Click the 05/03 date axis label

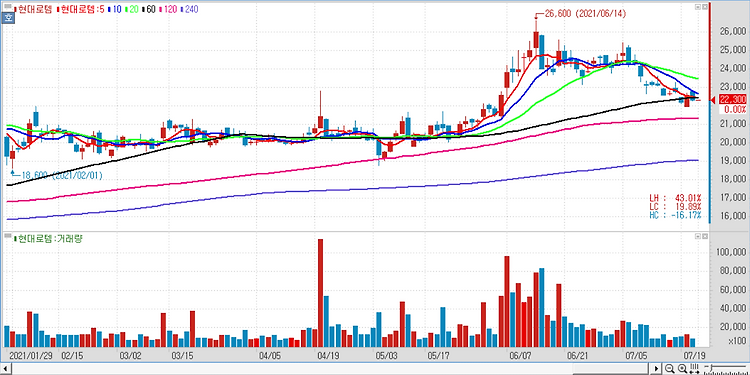point(387,356)
